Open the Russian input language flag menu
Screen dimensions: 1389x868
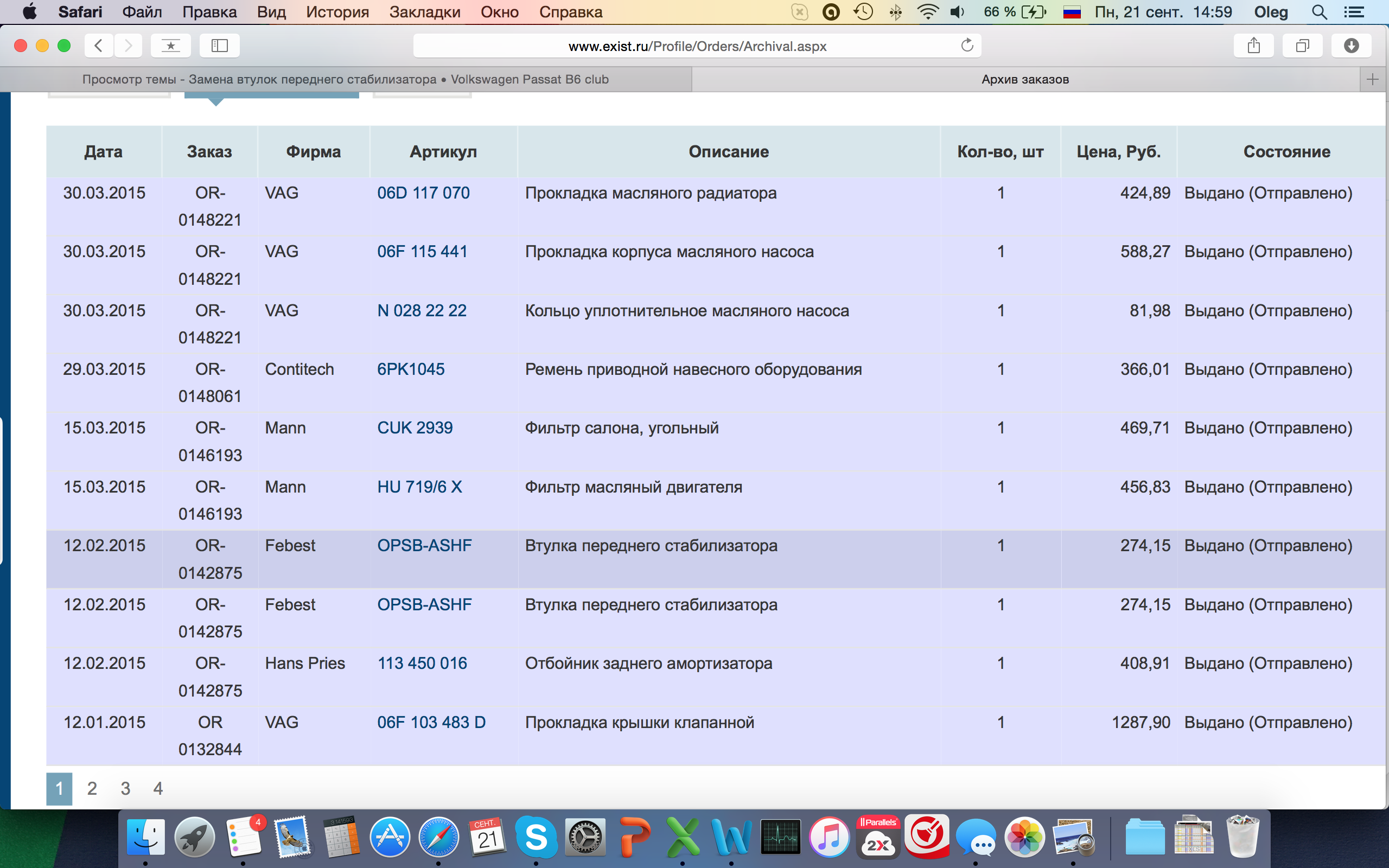(1072, 12)
